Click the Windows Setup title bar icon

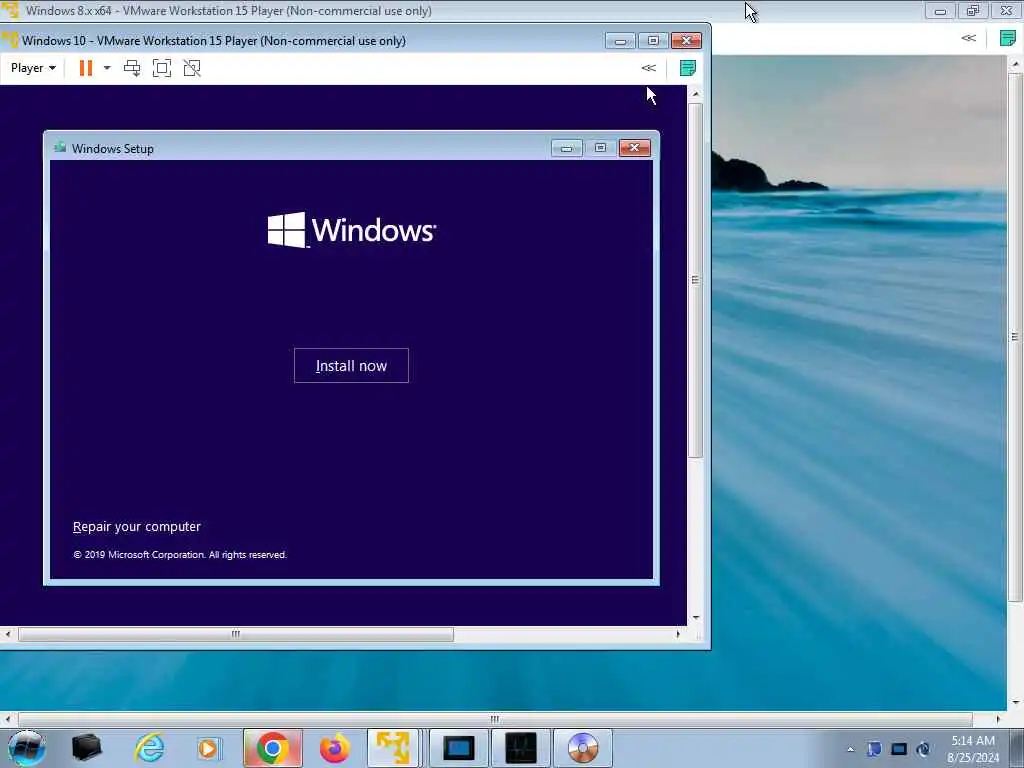pyautogui.click(x=60, y=148)
